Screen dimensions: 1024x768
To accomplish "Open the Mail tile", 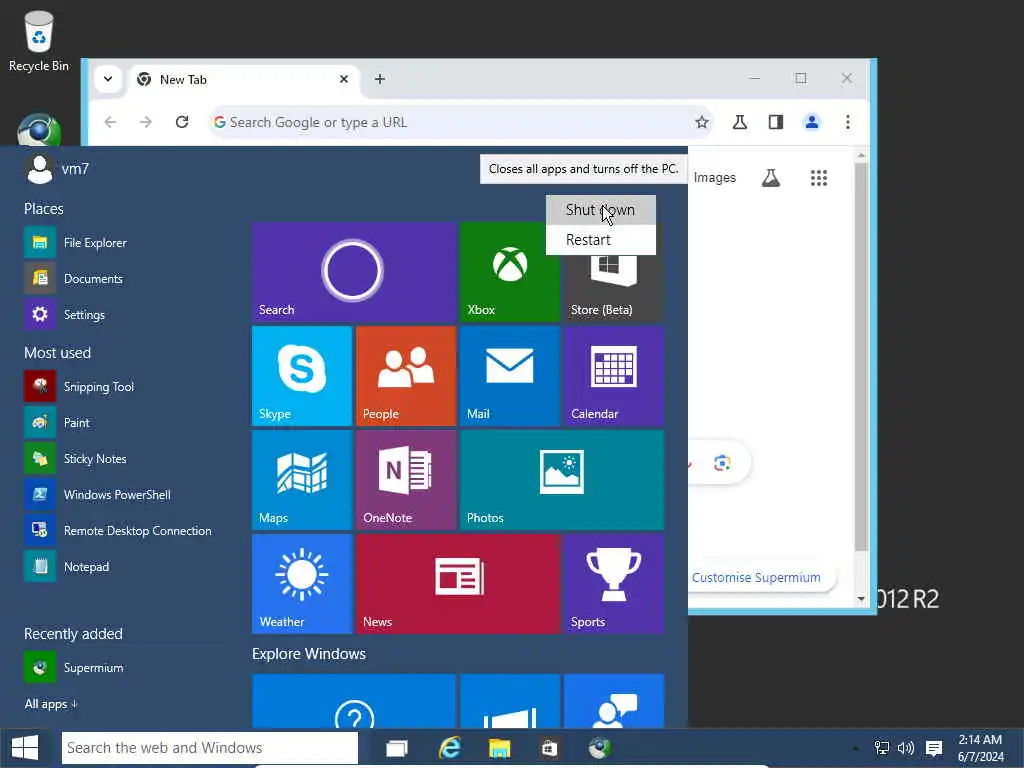I will pos(509,376).
